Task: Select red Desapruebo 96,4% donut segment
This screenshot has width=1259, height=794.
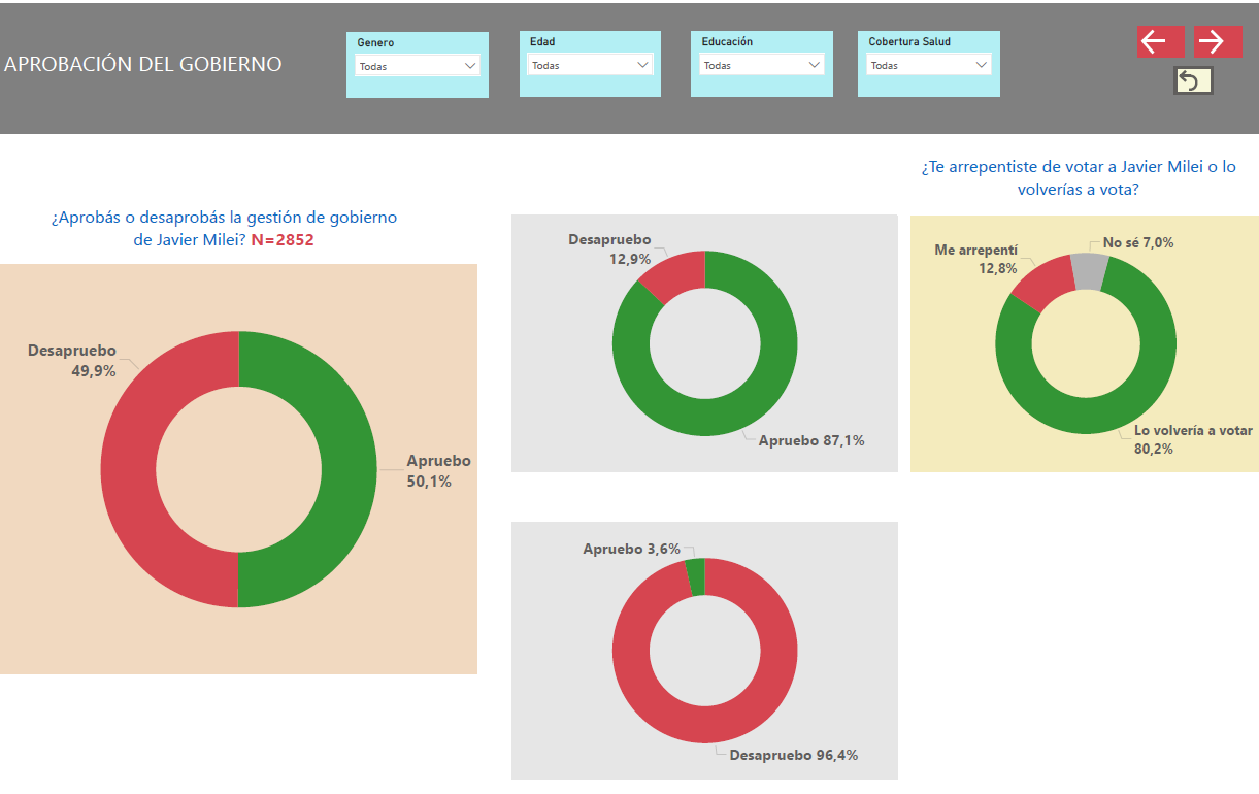Action: click(x=705, y=724)
